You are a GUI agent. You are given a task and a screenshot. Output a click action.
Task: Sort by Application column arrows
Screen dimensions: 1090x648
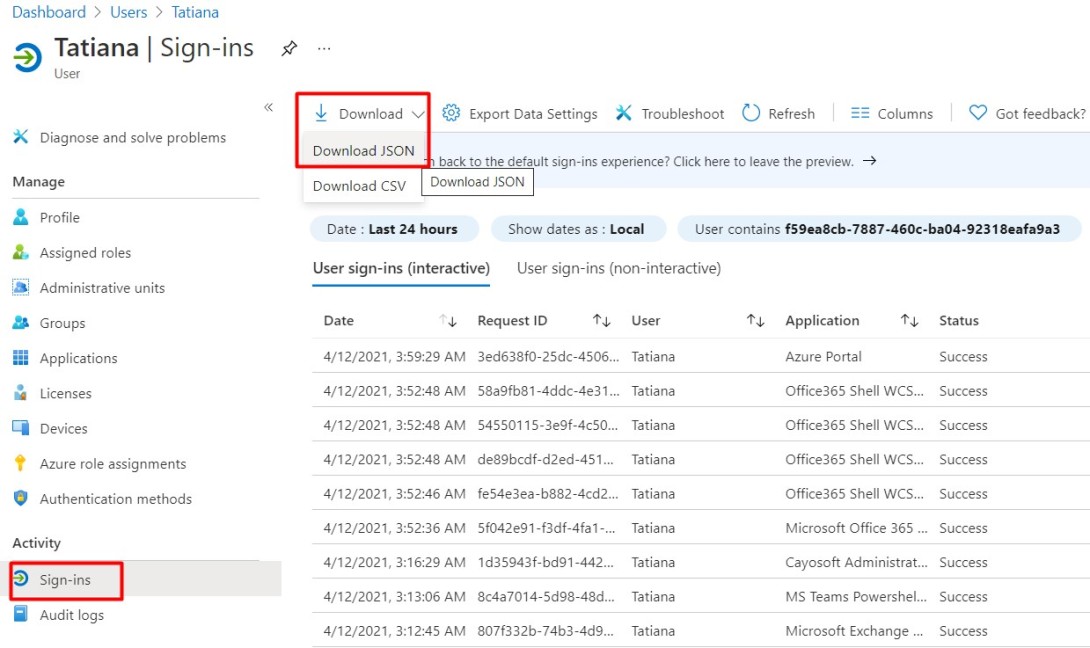coord(909,321)
